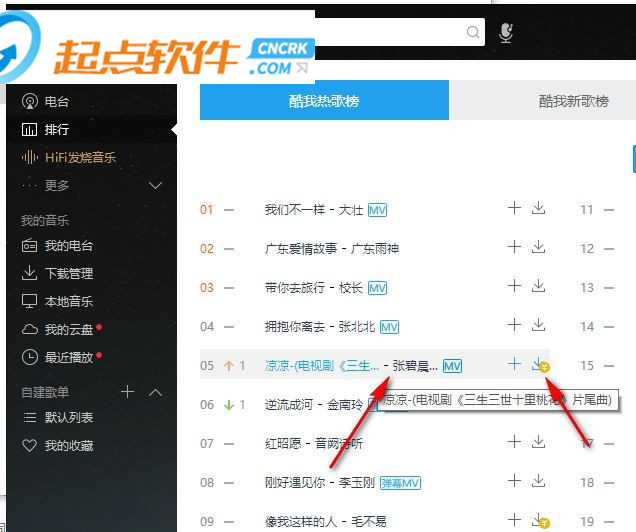Add 我们不一样 to playlist with plus icon
The image size is (636, 532).
click(x=514, y=208)
